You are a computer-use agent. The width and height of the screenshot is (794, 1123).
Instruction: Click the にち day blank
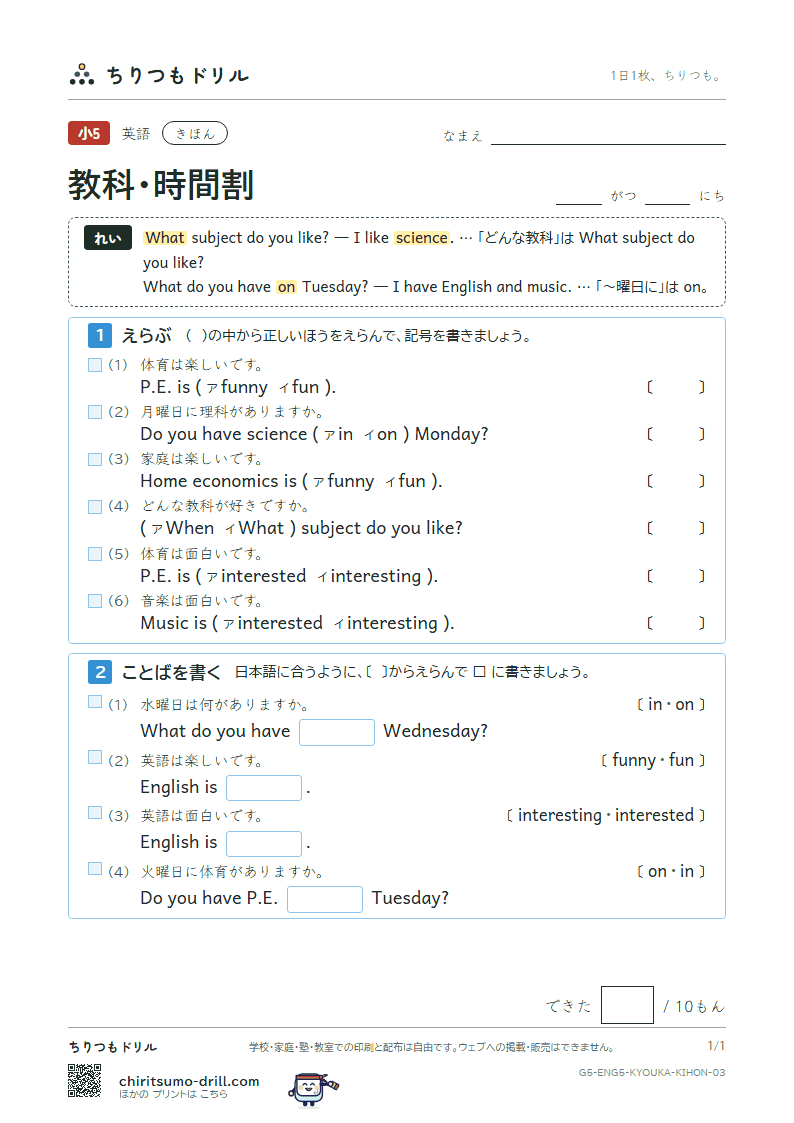pos(667,197)
